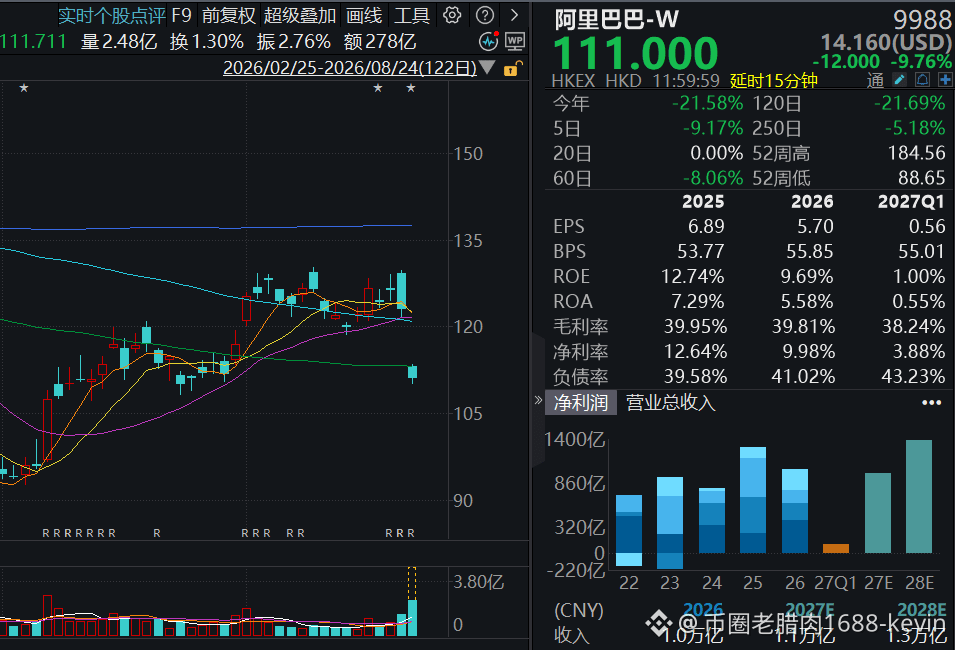
Task: Select the 22 net profit bar
Action: 629,530
